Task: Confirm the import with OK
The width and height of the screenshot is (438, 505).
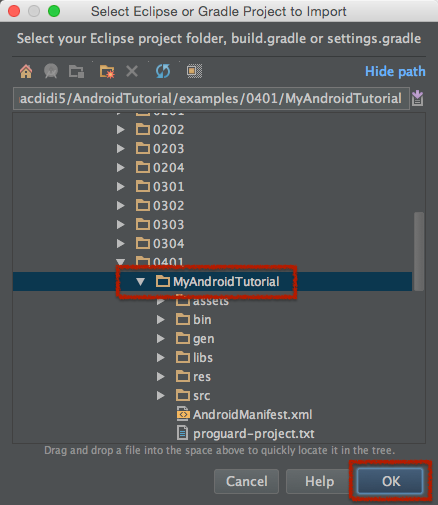Action: click(390, 481)
